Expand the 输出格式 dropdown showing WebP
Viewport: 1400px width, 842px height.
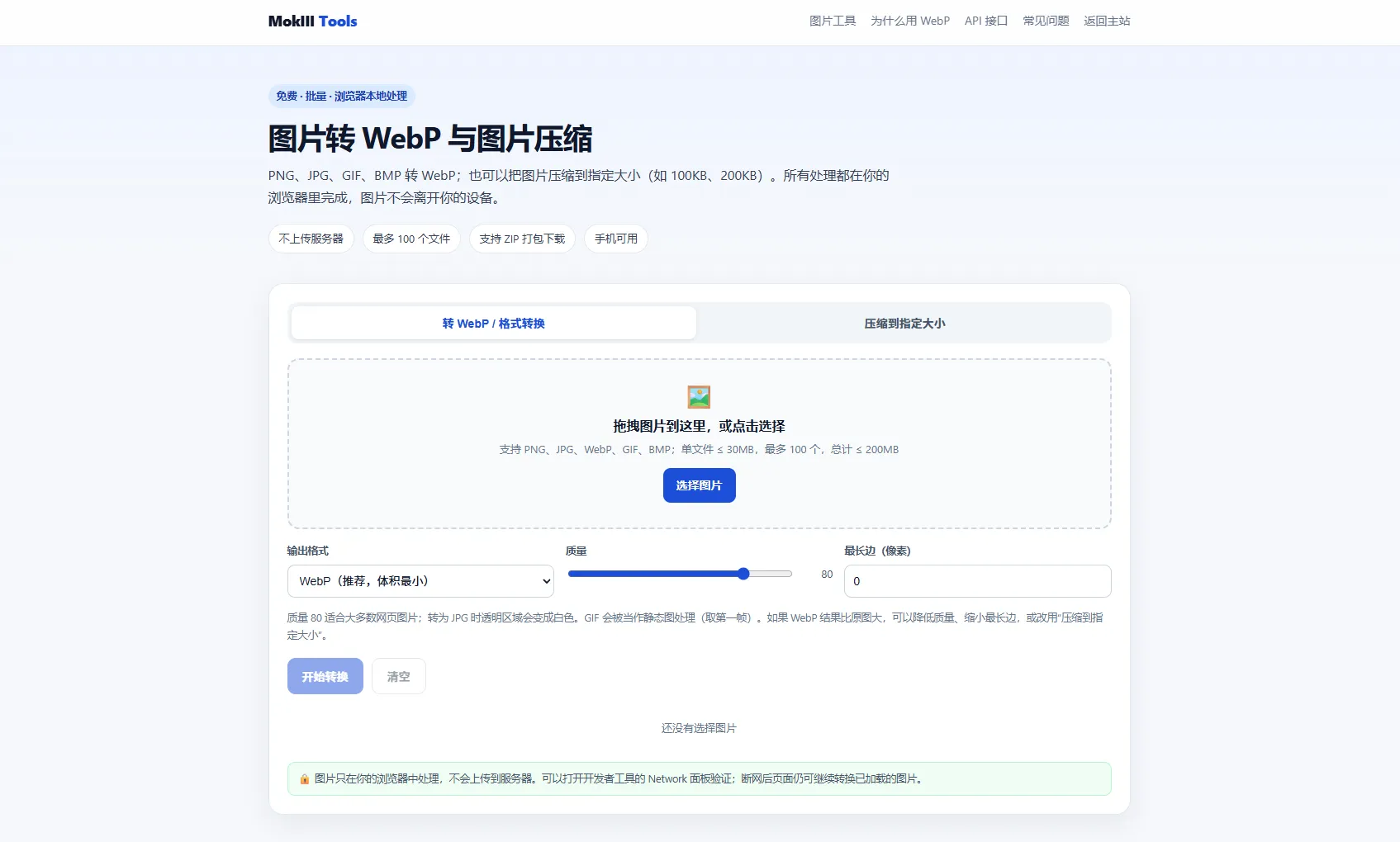(x=420, y=581)
